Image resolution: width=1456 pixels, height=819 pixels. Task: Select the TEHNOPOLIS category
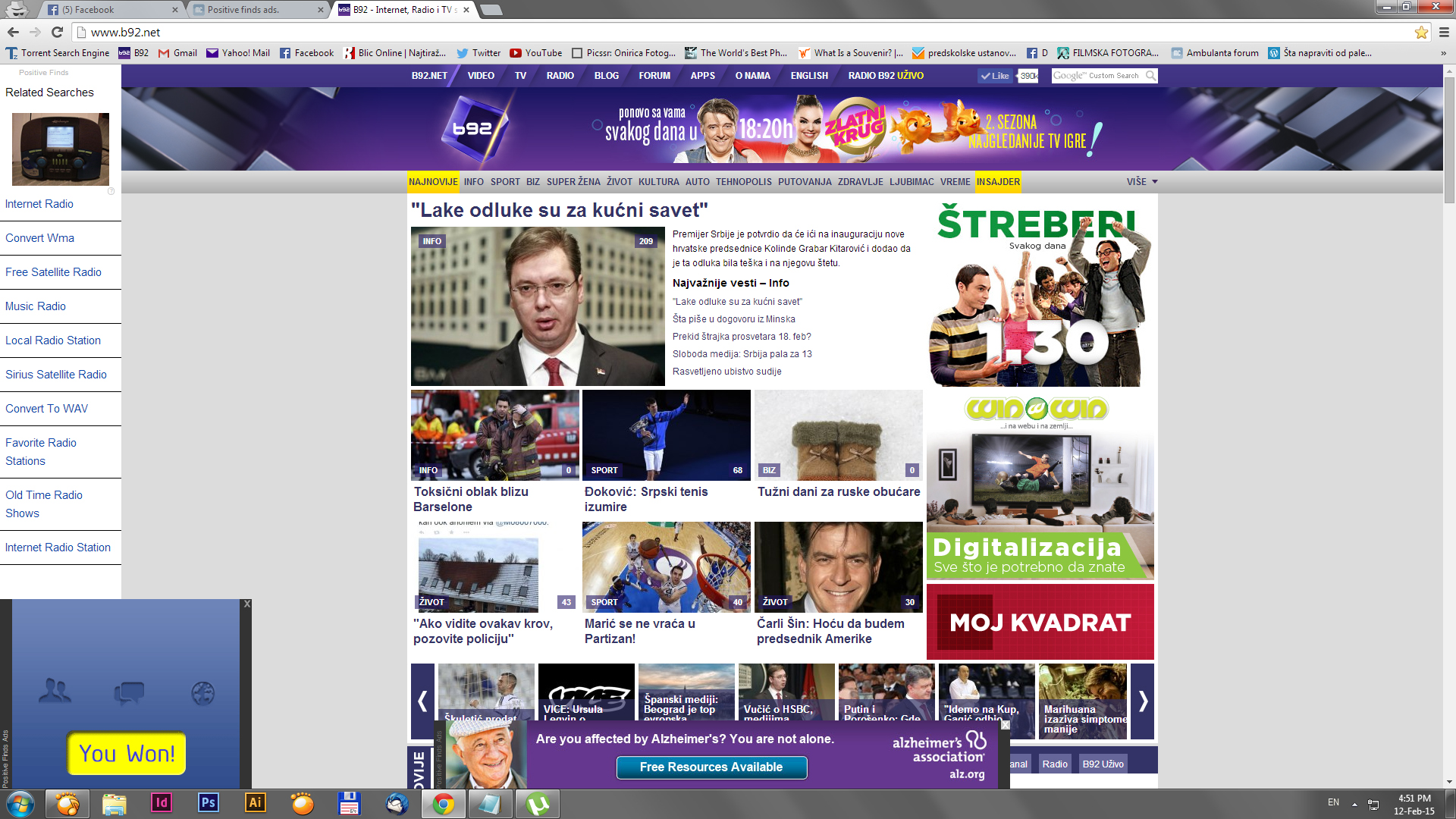[744, 182]
